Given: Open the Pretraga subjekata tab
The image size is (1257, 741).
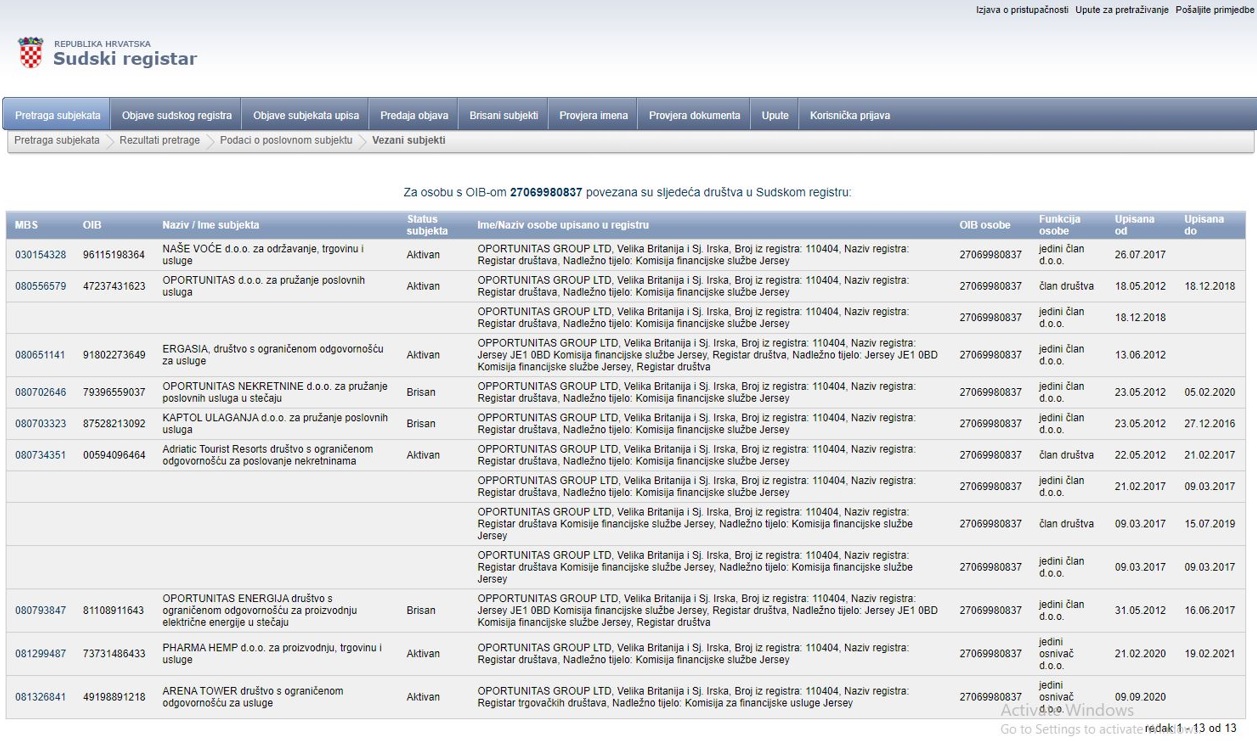Looking at the screenshot, I should [x=57, y=115].
